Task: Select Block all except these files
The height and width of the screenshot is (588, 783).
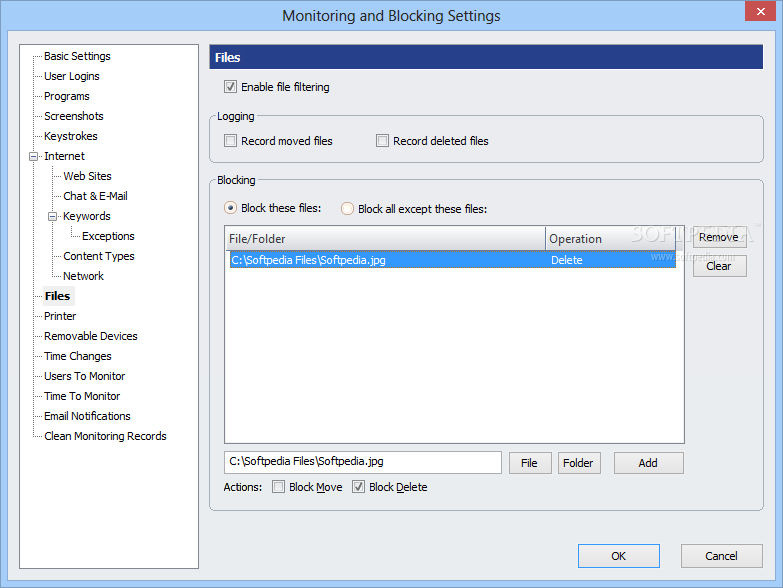Action: click(347, 209)
